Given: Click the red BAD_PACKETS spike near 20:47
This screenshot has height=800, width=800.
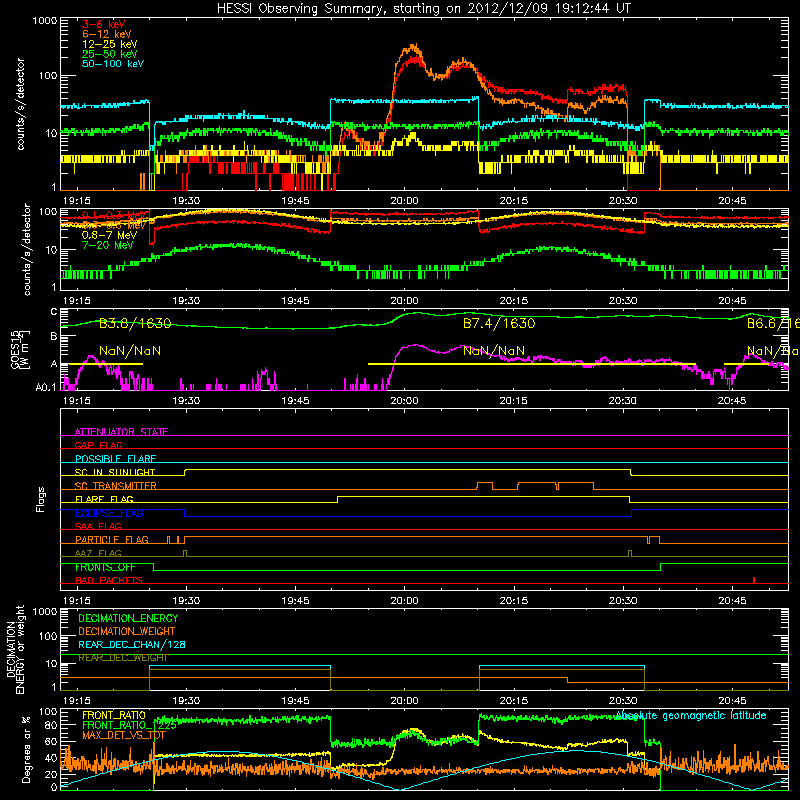Looking at the screenshot, I should pyautogui.click(x=754, y=580).
